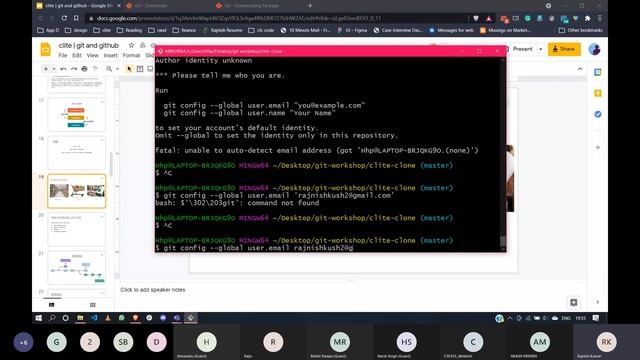Click the get add-ons plus icon
This screenshot has height=360, width=640.
pos(598,147)
